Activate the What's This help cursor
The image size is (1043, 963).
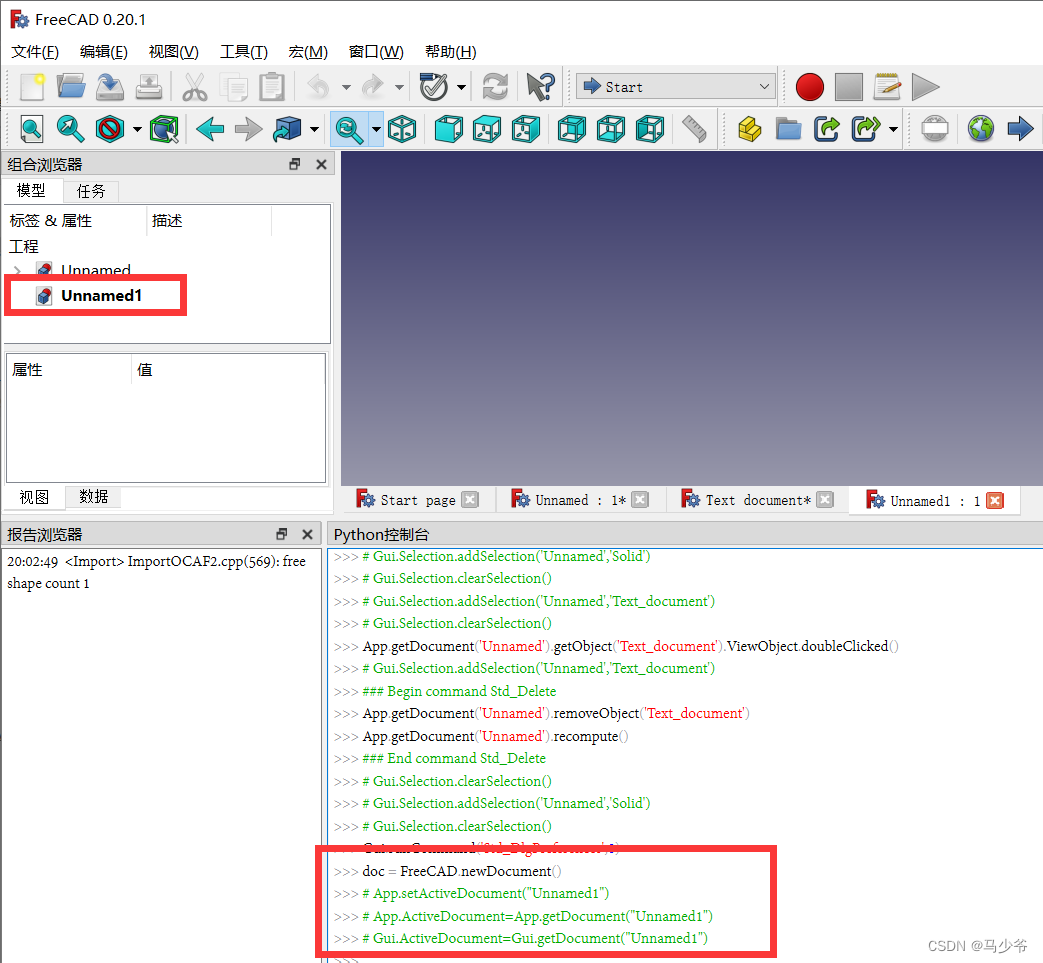pyautogui.click(x=540, y=87)
